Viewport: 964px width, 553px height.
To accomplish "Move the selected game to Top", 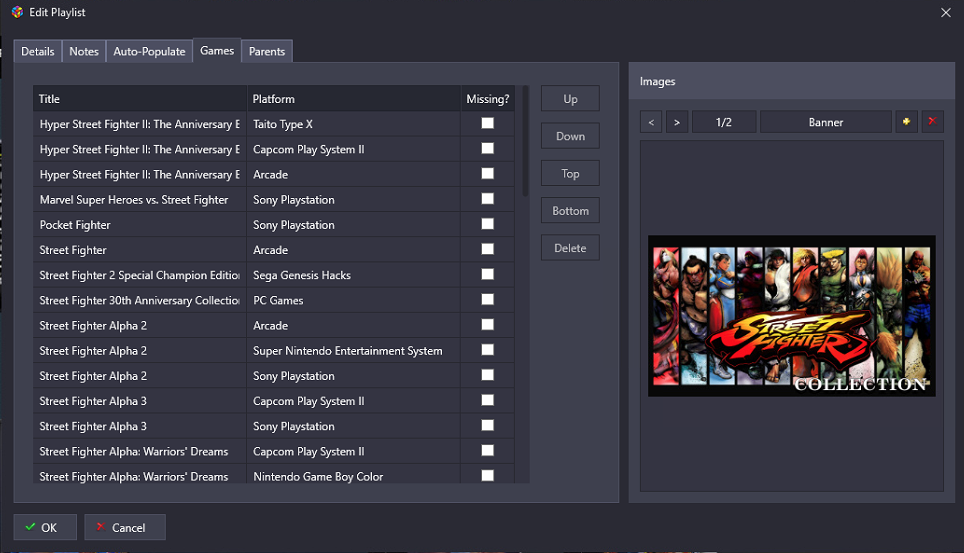I will point(570,173).
